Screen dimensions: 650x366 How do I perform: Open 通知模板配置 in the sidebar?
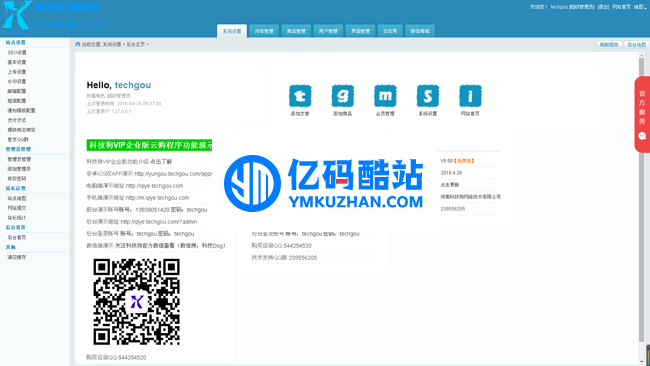pos(21,111)
